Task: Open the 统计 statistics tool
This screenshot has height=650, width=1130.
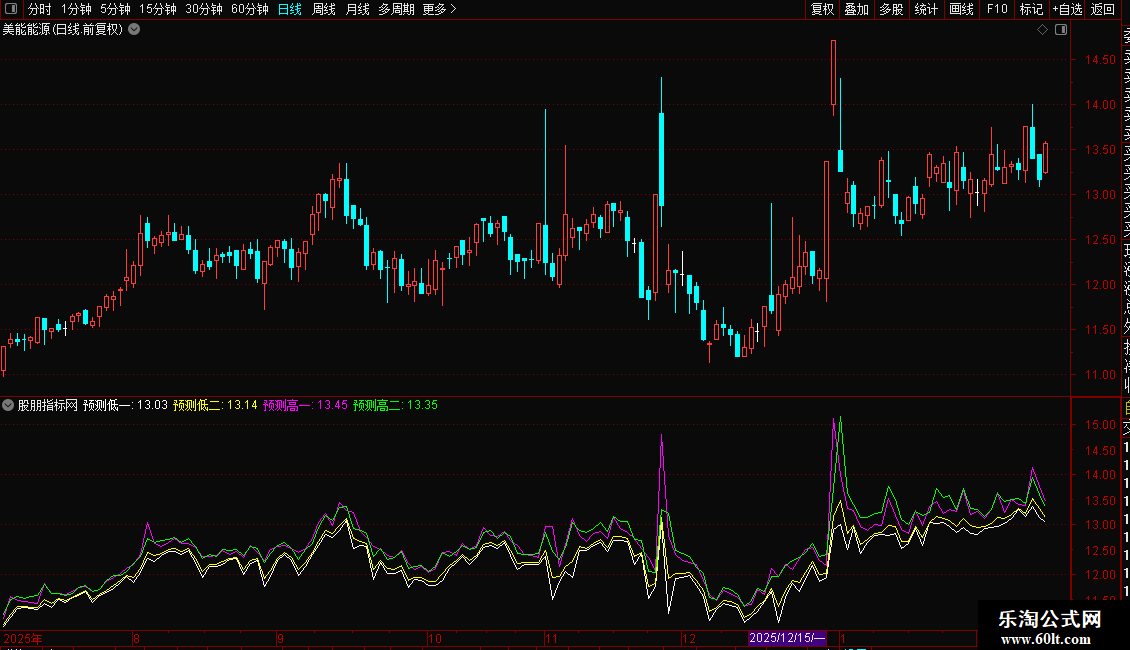Action: (926, 9)
